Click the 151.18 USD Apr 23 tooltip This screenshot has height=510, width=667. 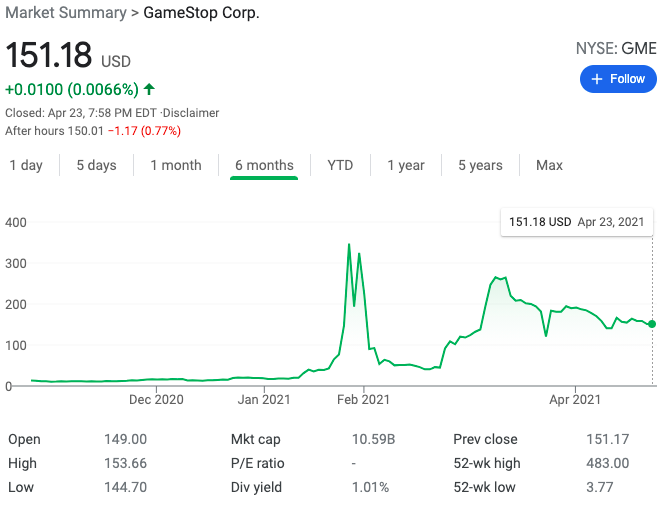coord(576,222)
